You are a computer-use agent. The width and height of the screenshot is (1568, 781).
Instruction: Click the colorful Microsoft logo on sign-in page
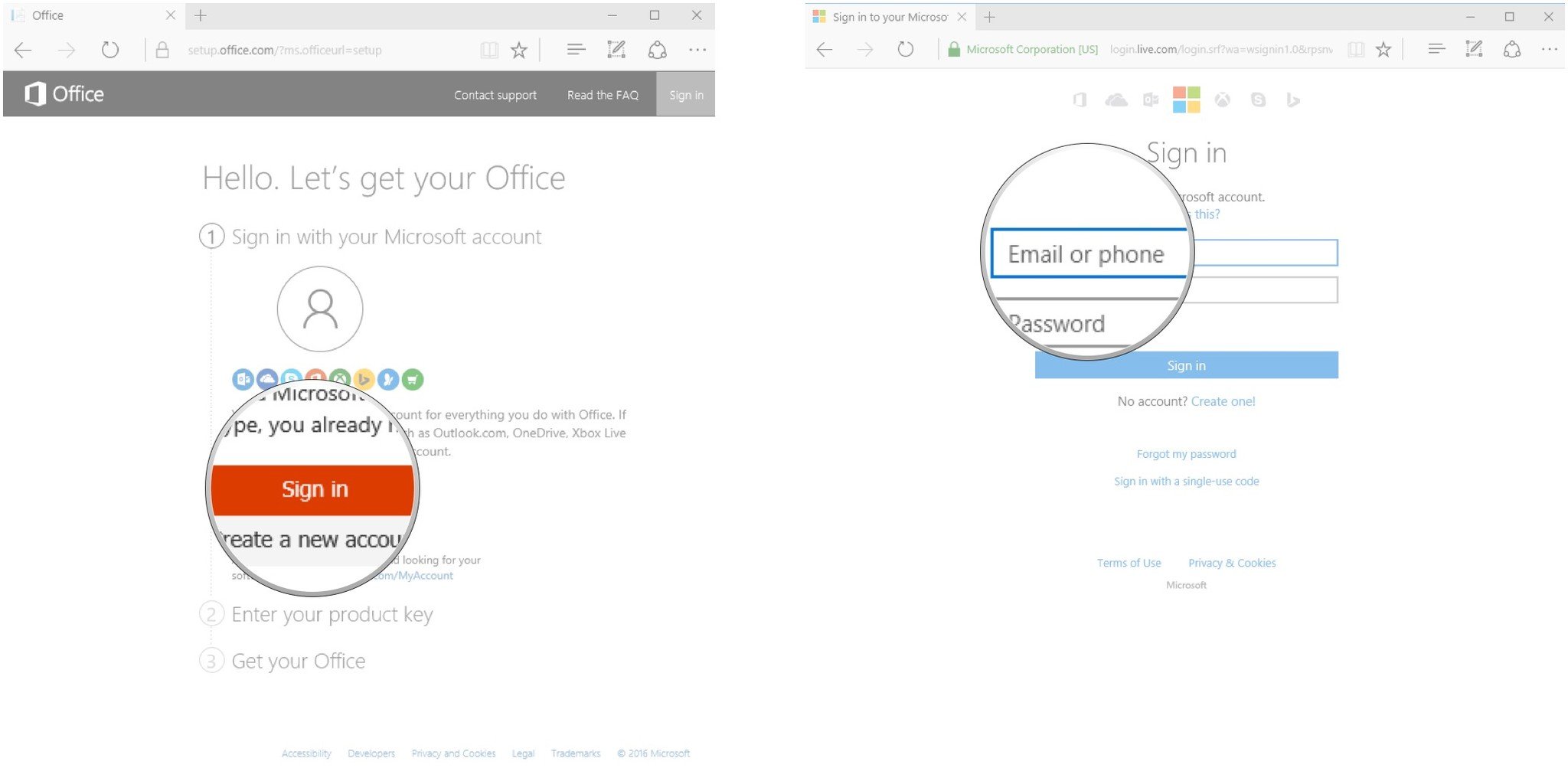[1186, 100]
